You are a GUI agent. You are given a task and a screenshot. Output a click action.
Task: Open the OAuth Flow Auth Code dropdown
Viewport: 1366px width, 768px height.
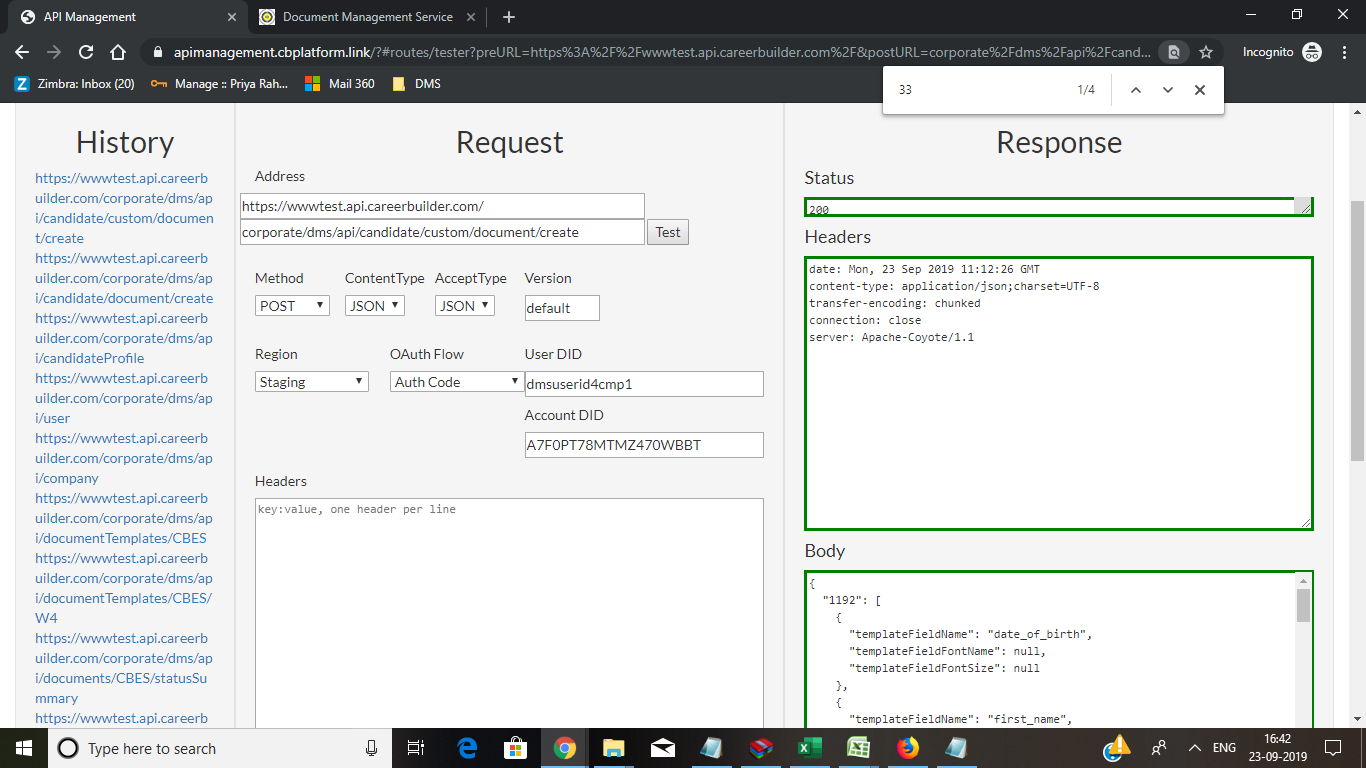[456, 382]
